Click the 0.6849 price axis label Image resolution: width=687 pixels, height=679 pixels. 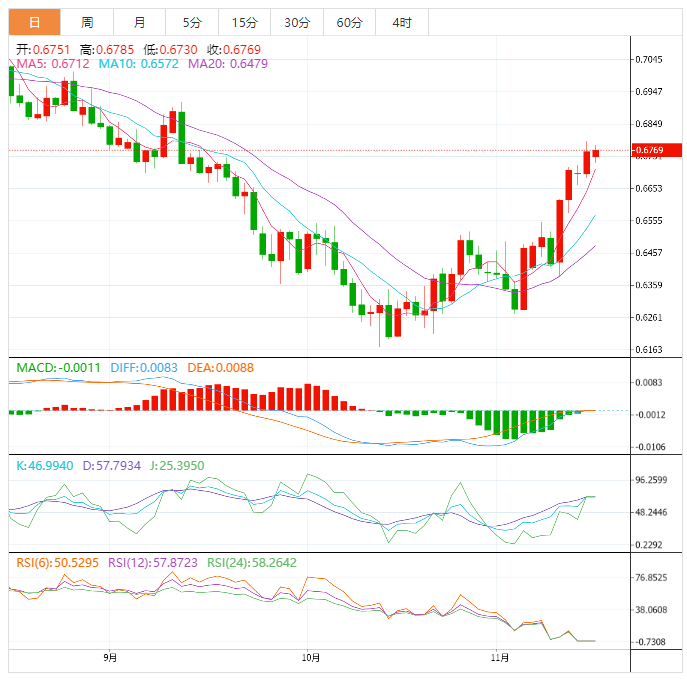649,124
